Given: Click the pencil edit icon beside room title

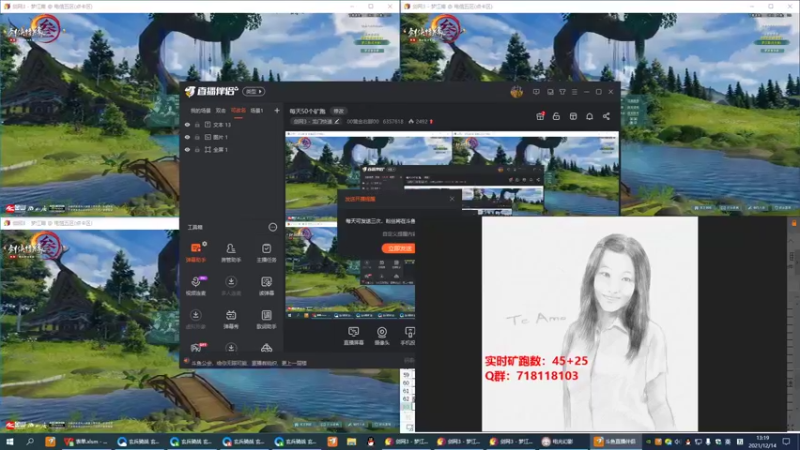Looking at the screenshot, I should tap(337, 121).
